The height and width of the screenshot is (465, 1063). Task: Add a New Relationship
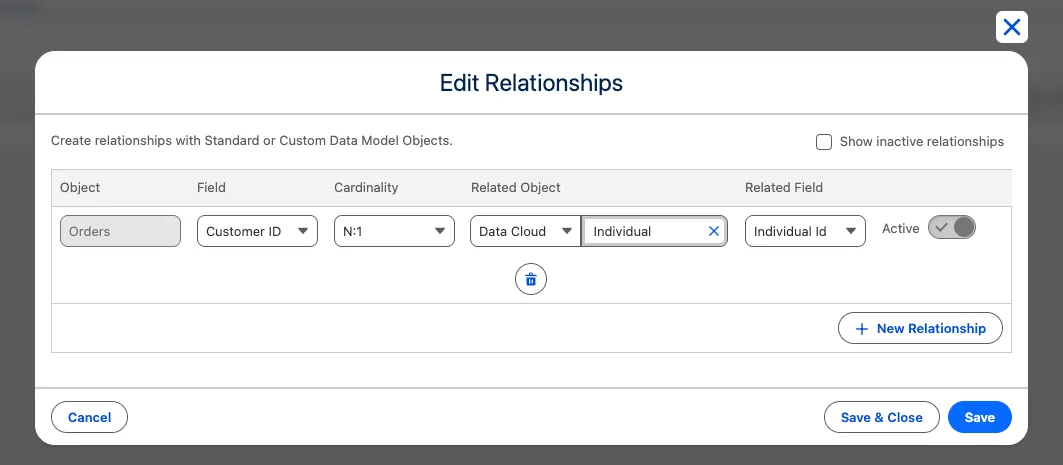(920, 328)
